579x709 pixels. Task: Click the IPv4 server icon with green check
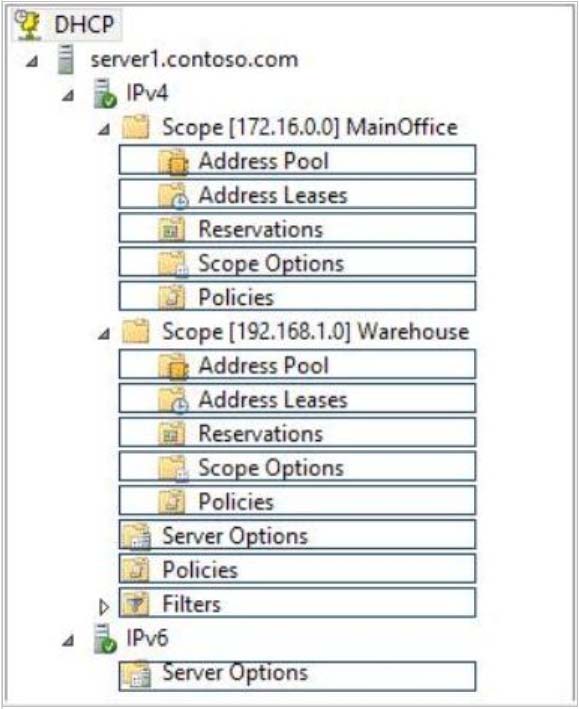pos(105,94)
